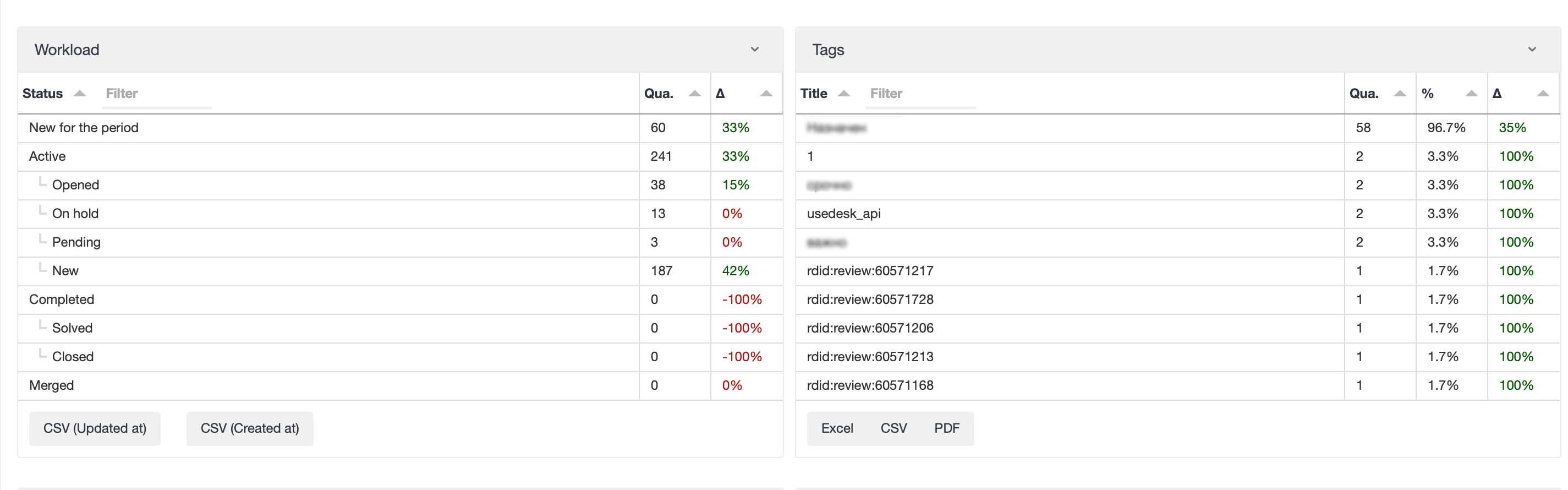Select the 'Opened' sub-status row
The width and height of the screenshot is (1568, 490).
pyautogui.click(x=400, y=186)
